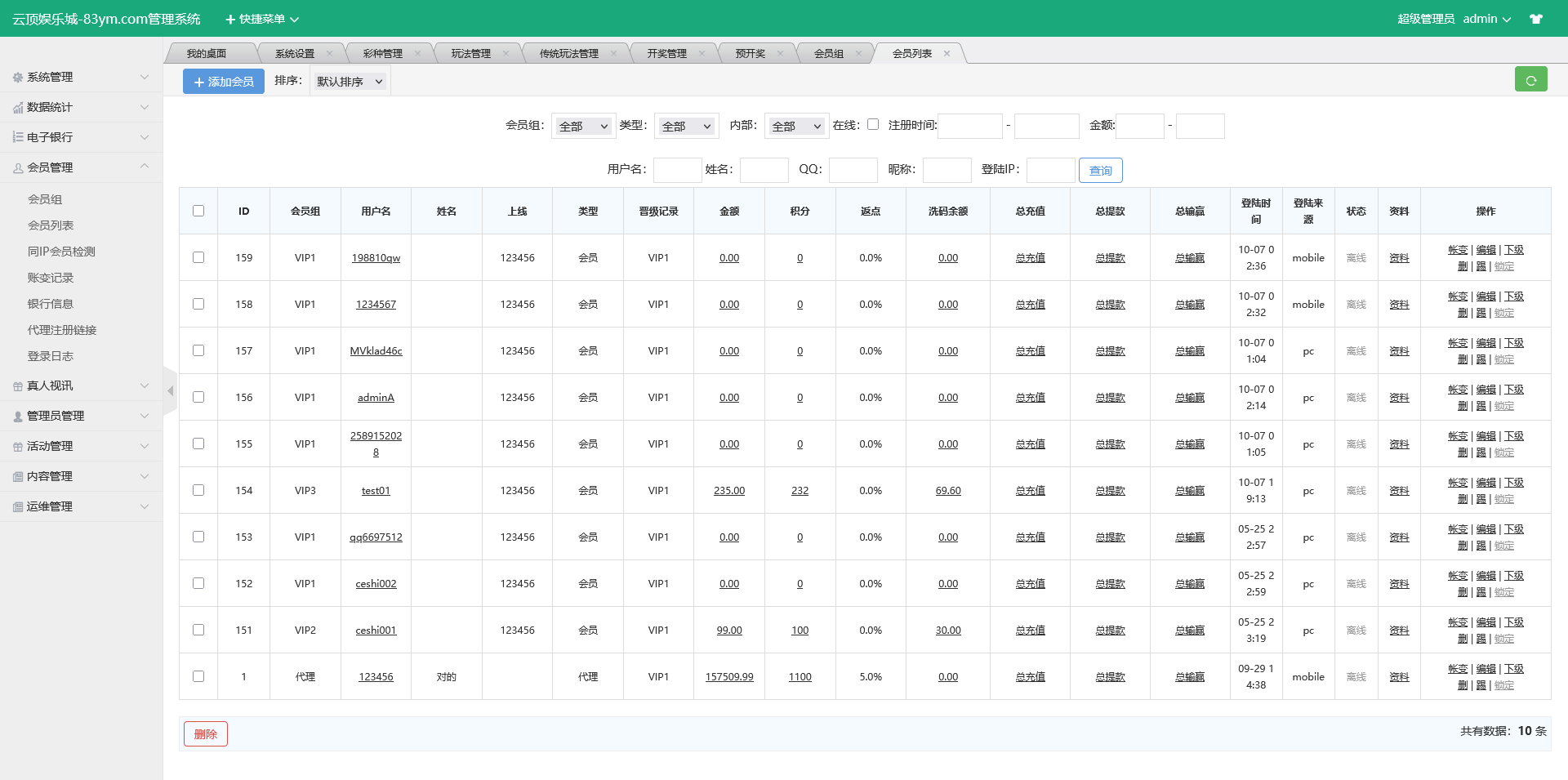
Task: Click the 查询 search button
Action: (1101, 170)
